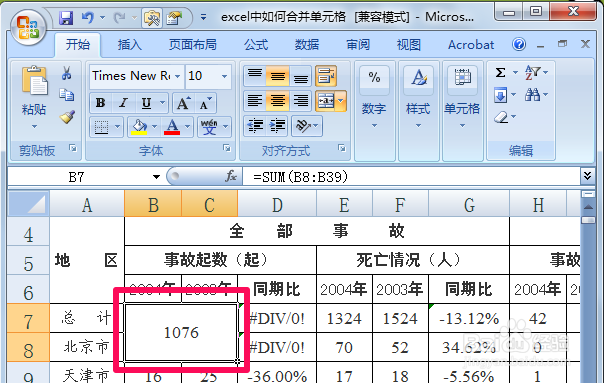Switch to the 开始 tab
This screenshot has height=383, width=604.
tap(77, 45)
